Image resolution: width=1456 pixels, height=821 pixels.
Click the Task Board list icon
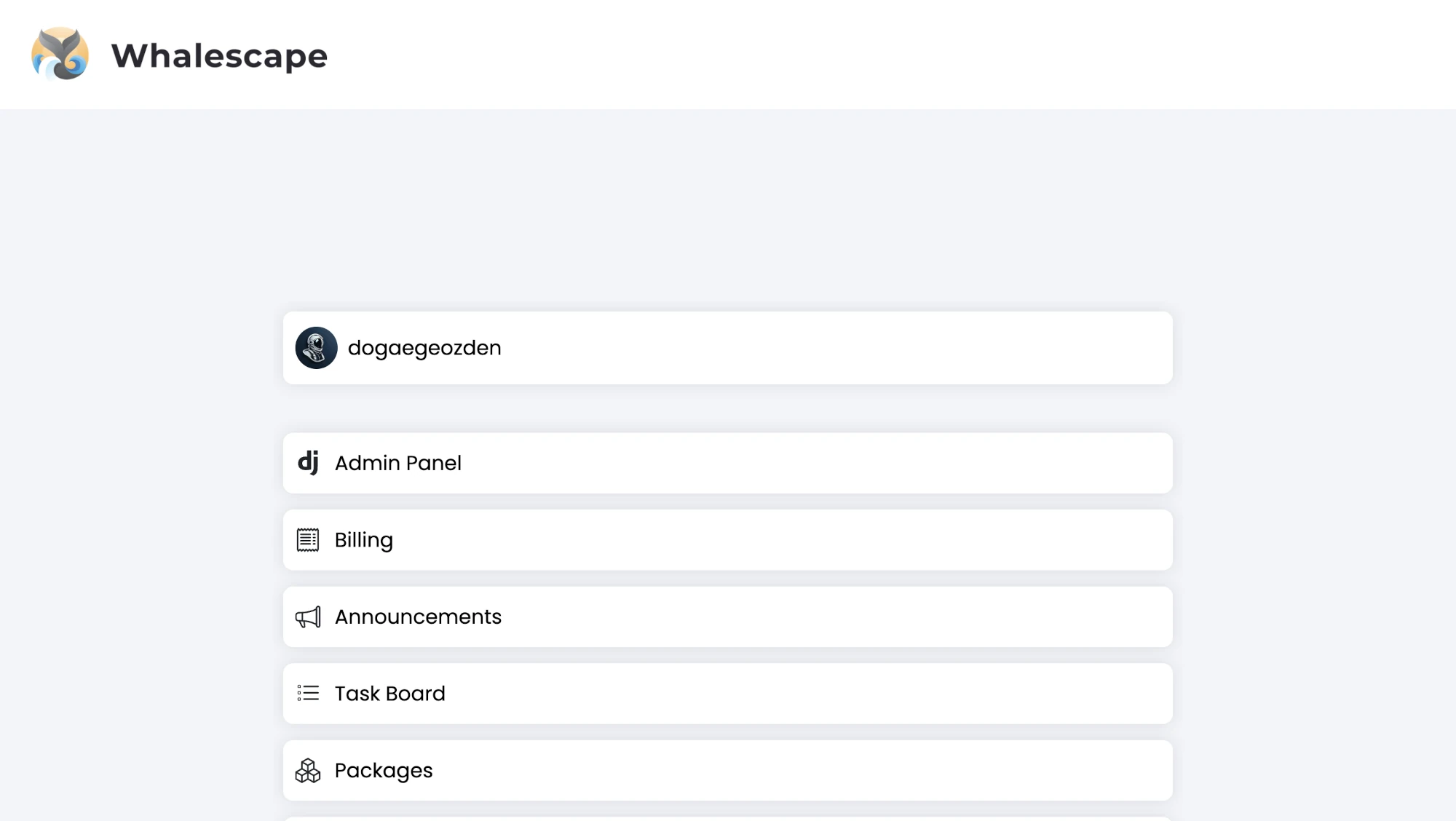pyautogui.click(x=308, y=693)
